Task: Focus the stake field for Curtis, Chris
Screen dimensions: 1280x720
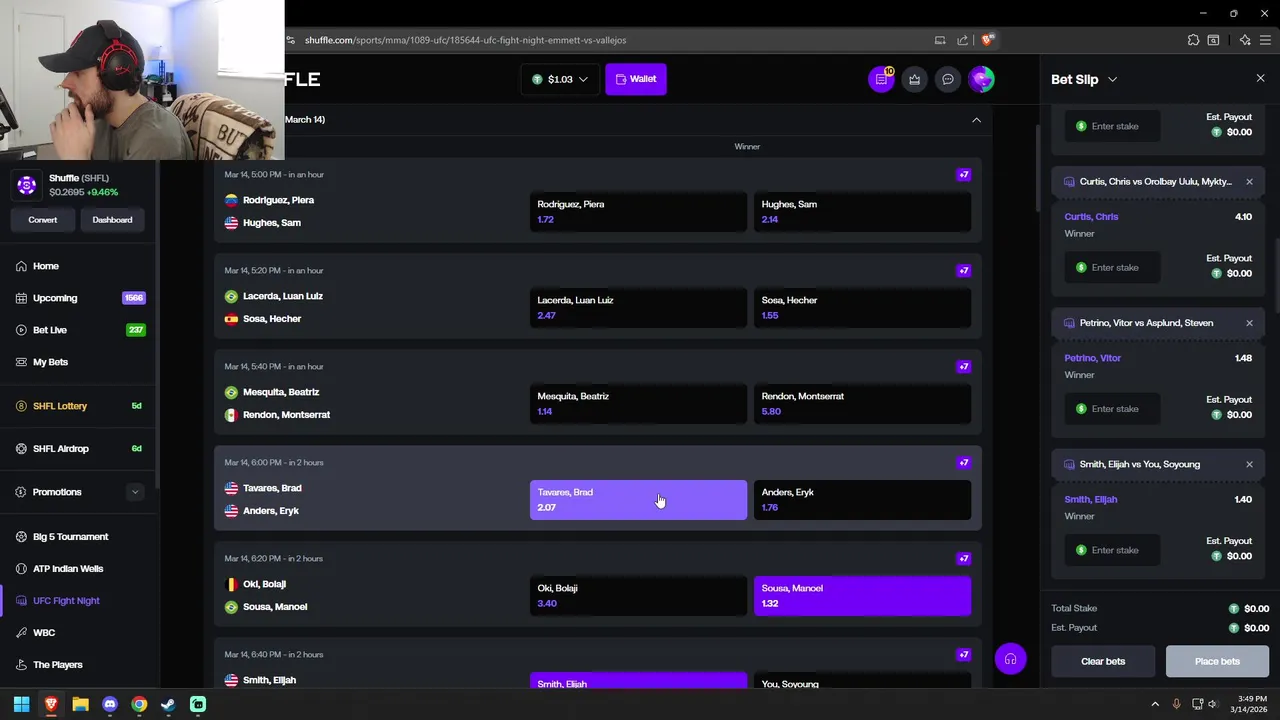Action: [1114, 268]
